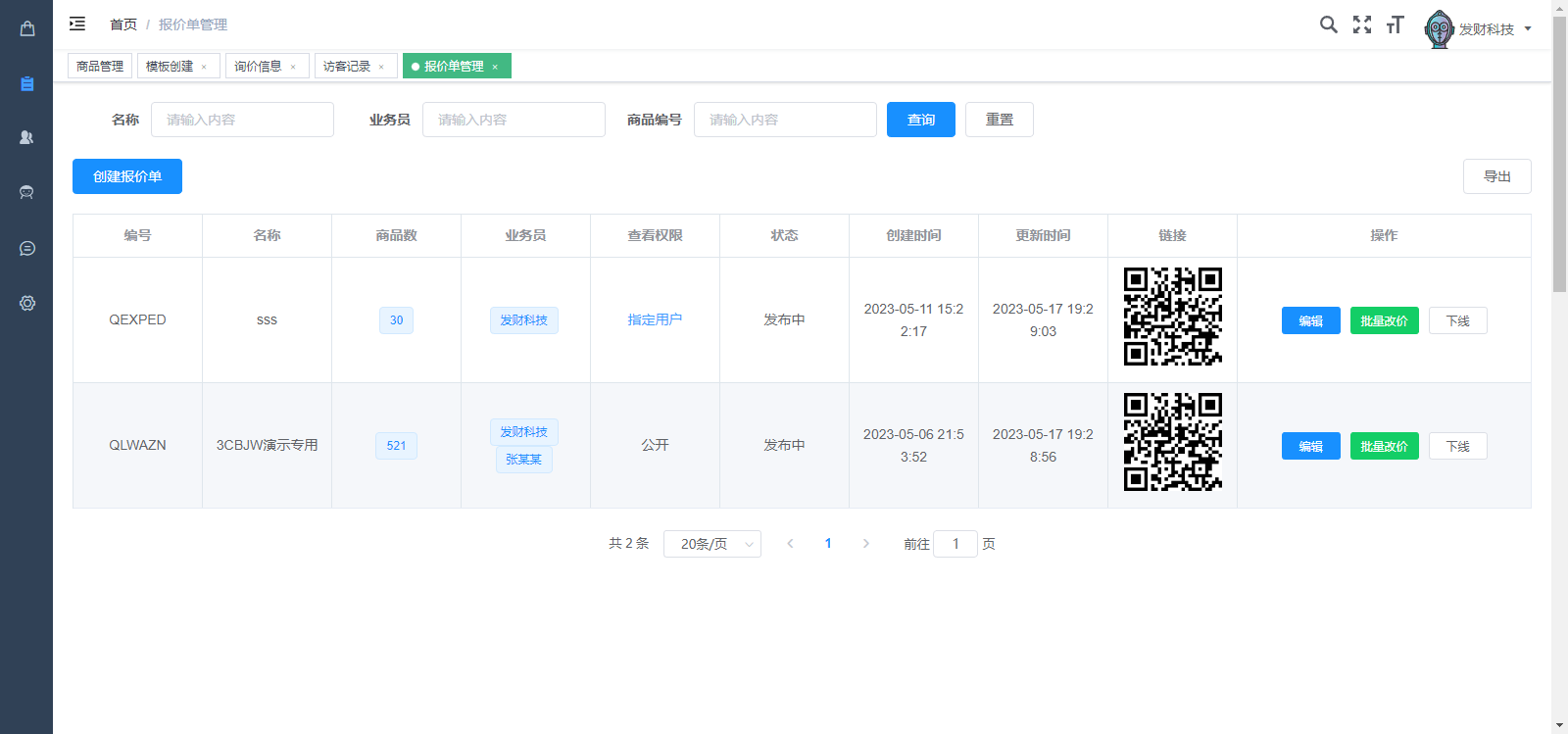Toggle fullscreen using the expand icon
The width and height of the screenshot is (1568, 734).
click(x=1362, y=24)
